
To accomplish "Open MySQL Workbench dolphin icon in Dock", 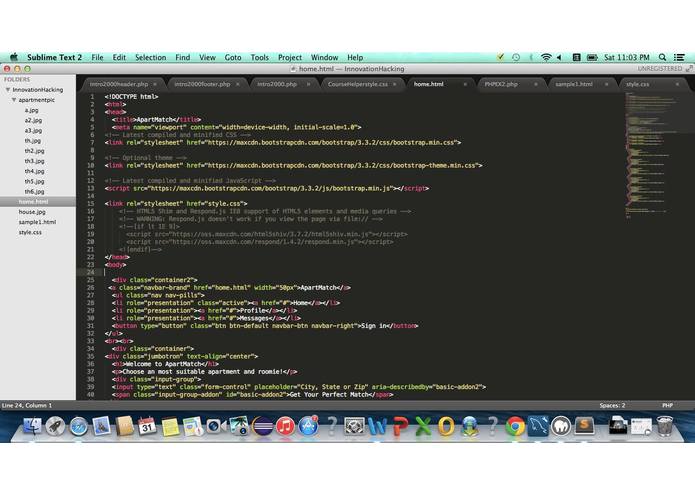I will point(538,426).
